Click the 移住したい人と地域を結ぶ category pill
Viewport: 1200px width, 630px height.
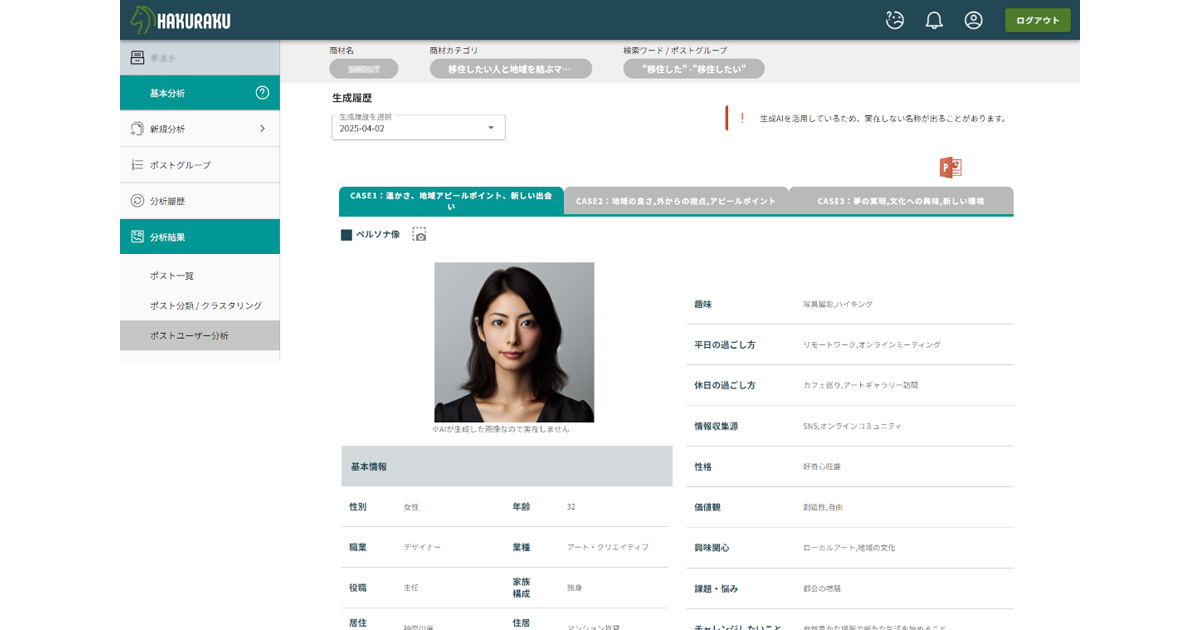[511, 69]
